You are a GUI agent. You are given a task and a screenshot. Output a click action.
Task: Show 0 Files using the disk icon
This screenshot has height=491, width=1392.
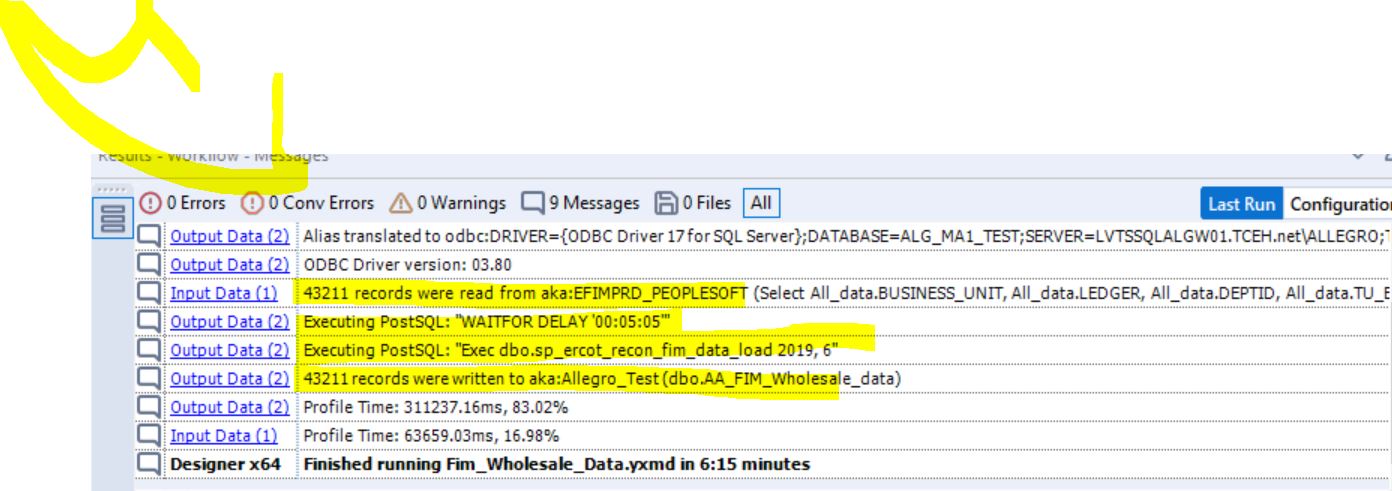tap(665, 203)
